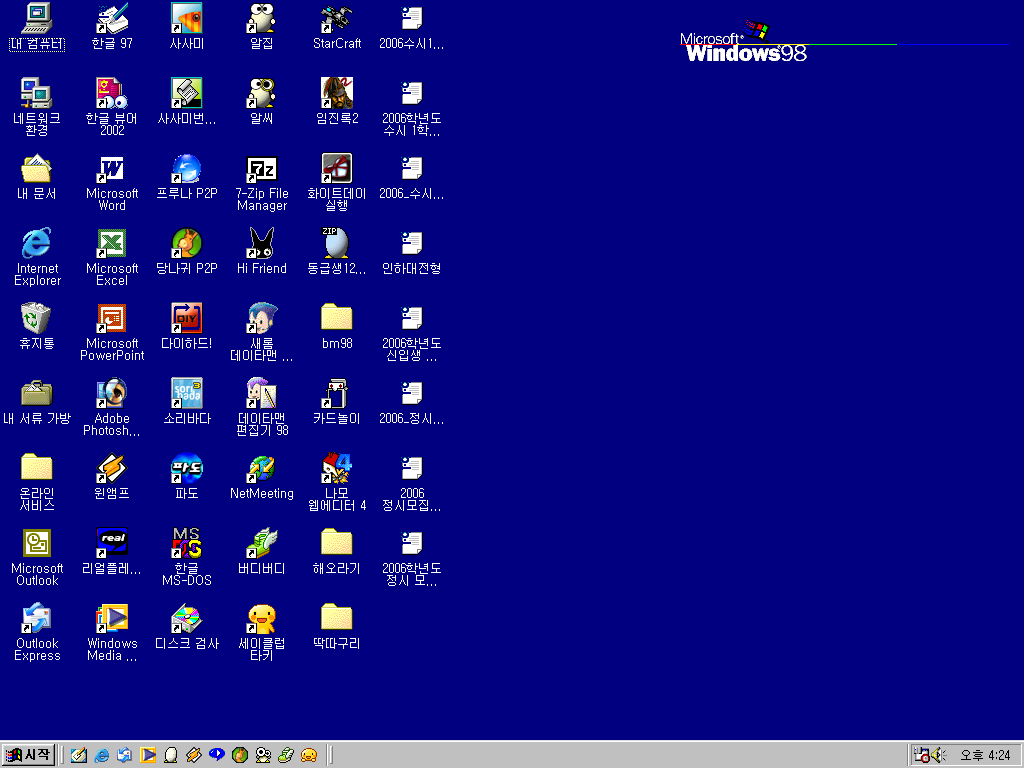The width and height of the screenshot is (1024, 768).
Task: Select the StarCraft shortcut
Action: (337, 27)
